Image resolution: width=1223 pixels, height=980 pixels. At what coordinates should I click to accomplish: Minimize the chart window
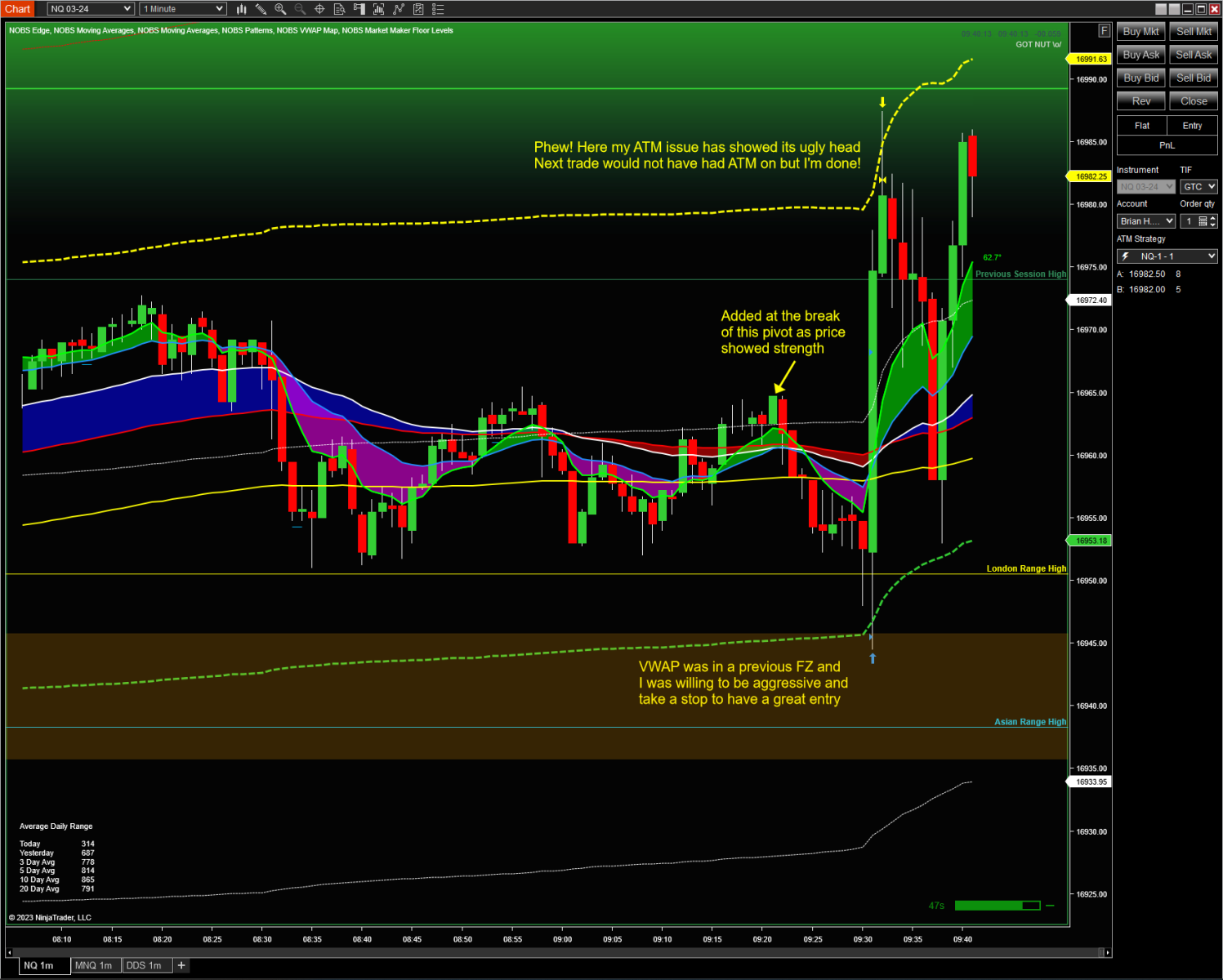point(1188,9)
